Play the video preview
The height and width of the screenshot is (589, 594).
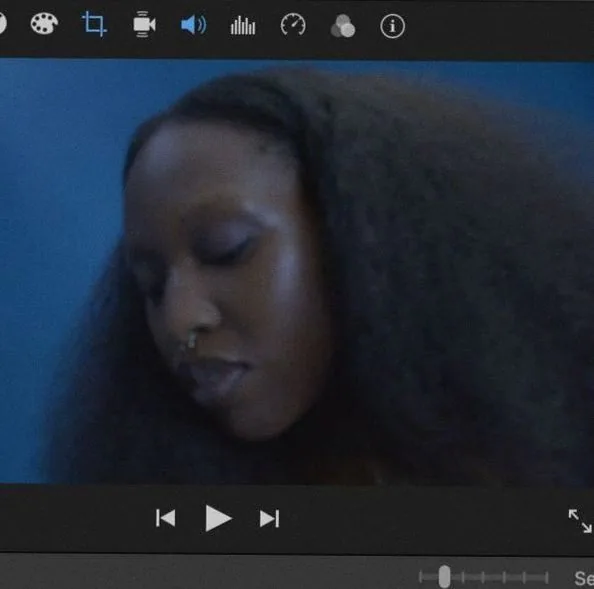218,518
